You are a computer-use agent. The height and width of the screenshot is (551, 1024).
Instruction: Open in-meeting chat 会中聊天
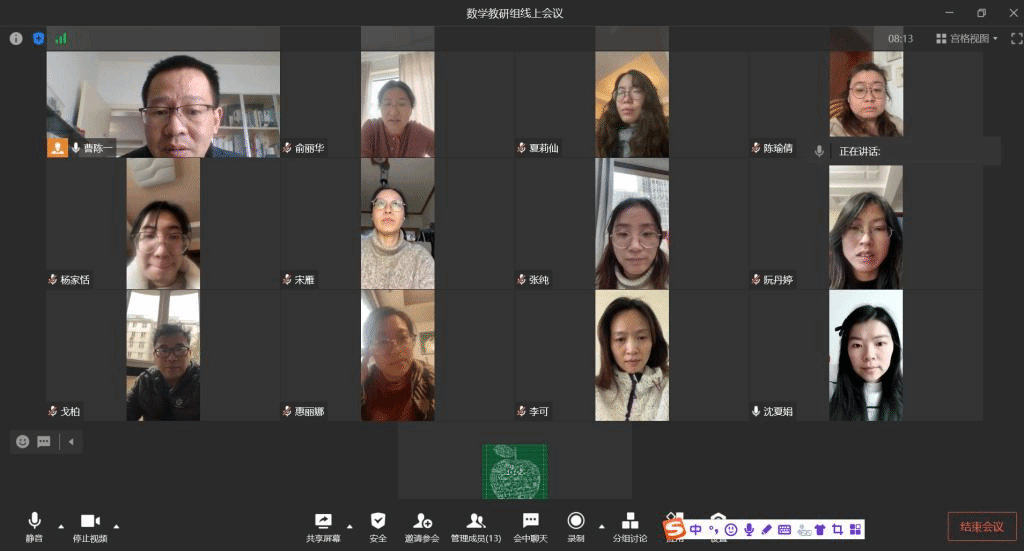click(530, 527)
